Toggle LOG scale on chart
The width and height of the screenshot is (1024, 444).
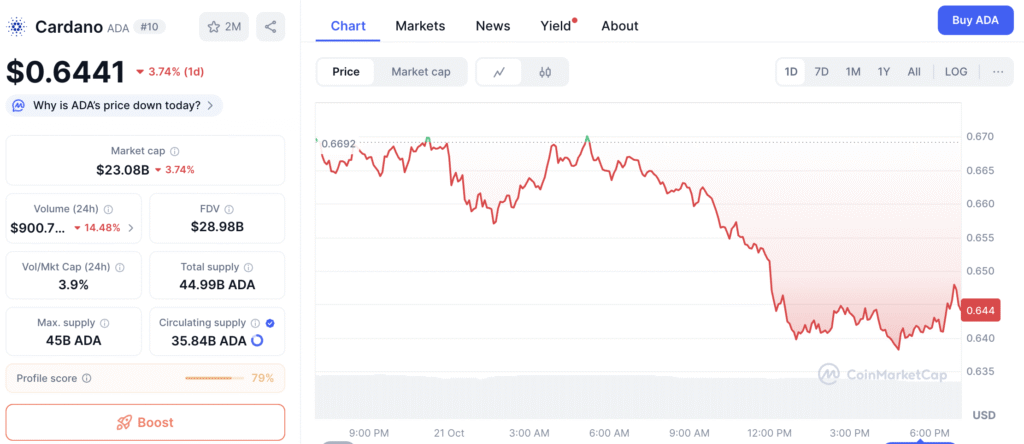[956, 72]
